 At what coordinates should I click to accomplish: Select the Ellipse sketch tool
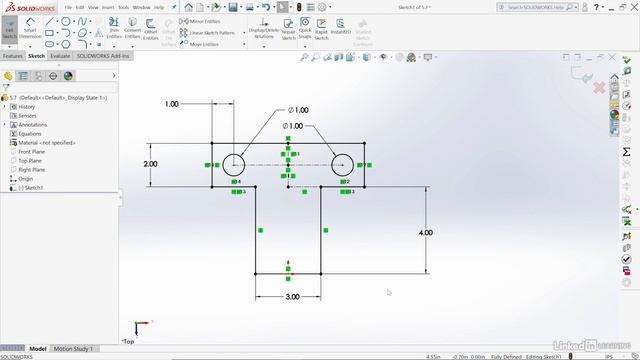pos(82,33)
